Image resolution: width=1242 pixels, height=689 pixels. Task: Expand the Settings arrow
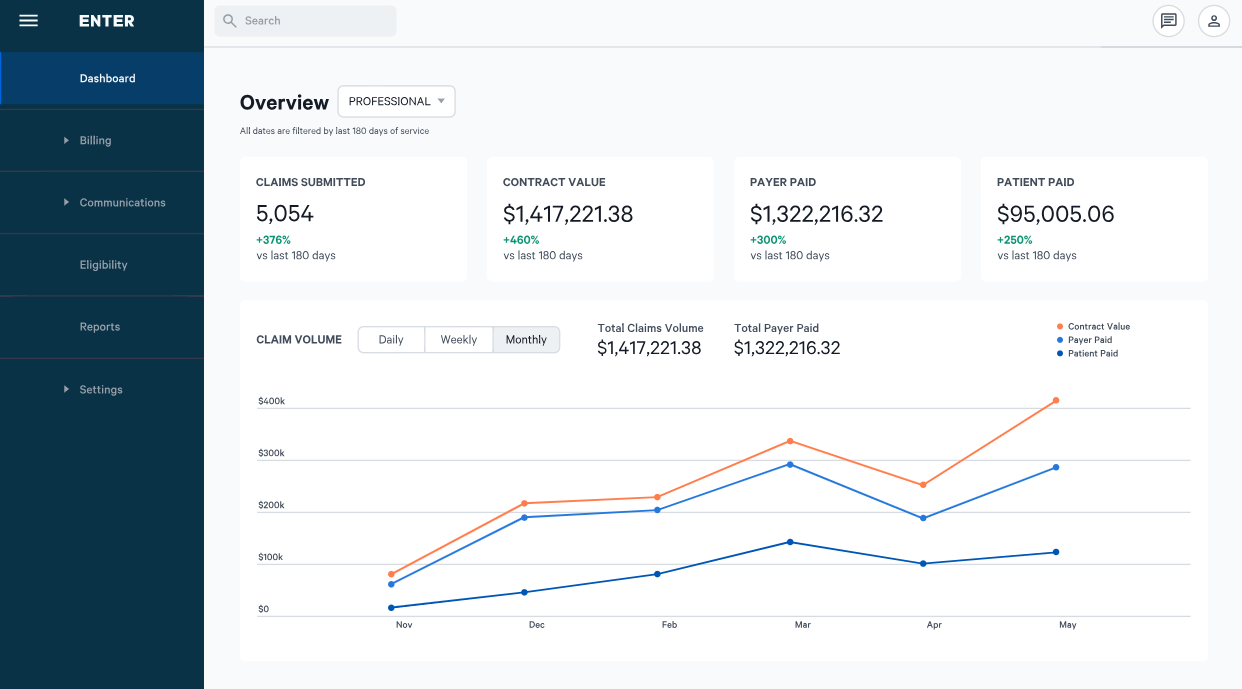[67, 389]
